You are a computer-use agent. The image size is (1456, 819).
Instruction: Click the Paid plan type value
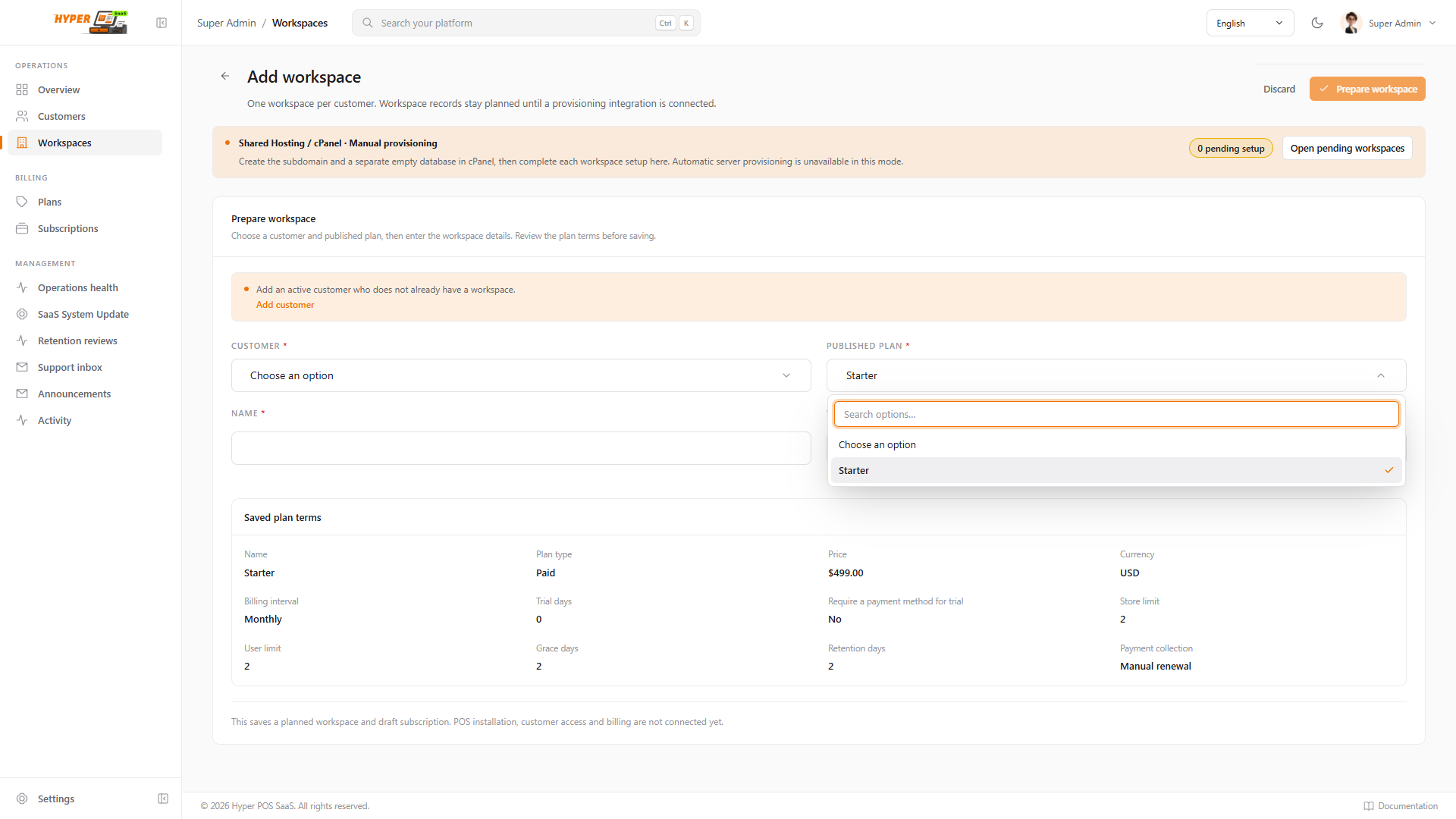545,573
